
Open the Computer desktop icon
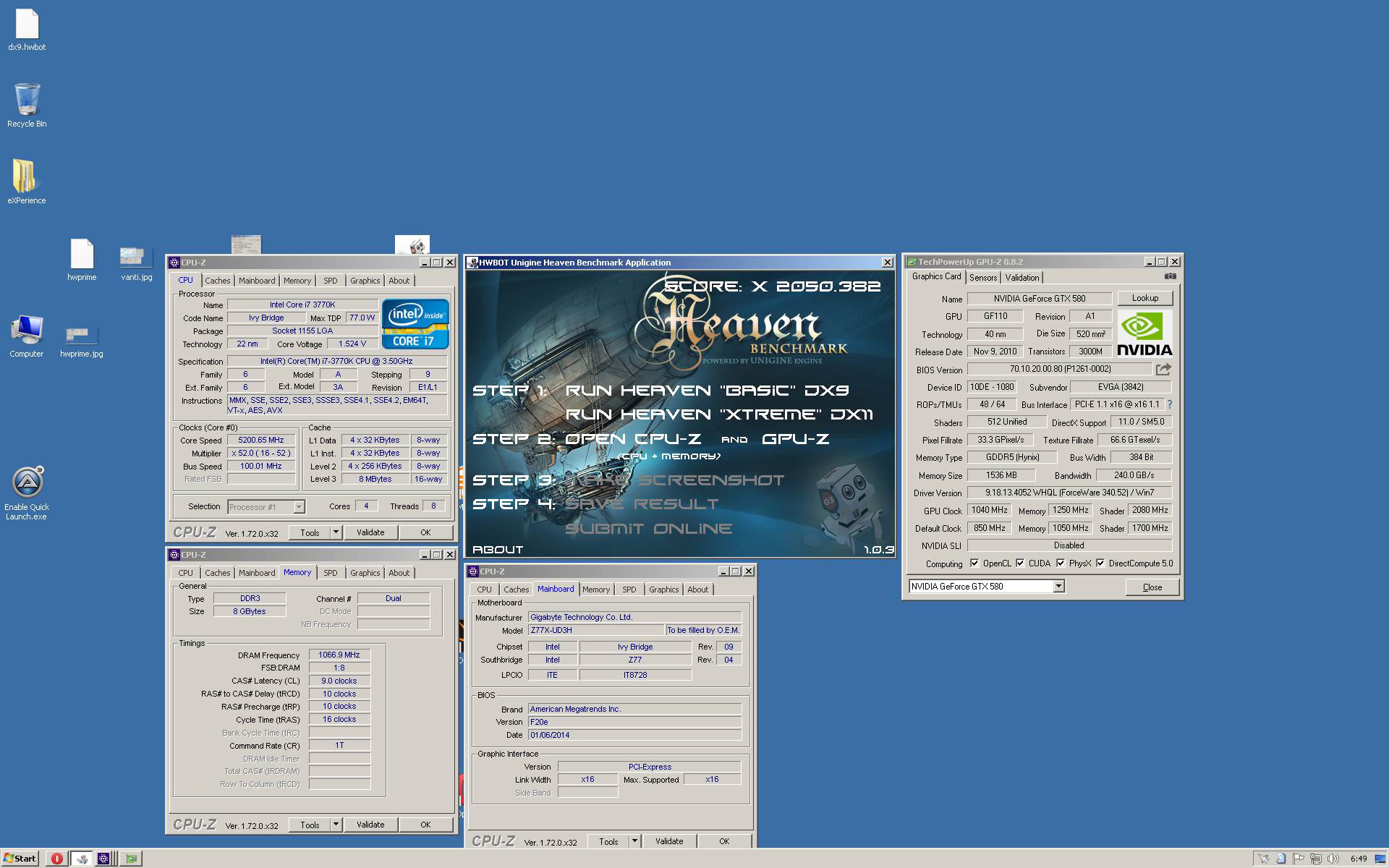tap(27, 336)
